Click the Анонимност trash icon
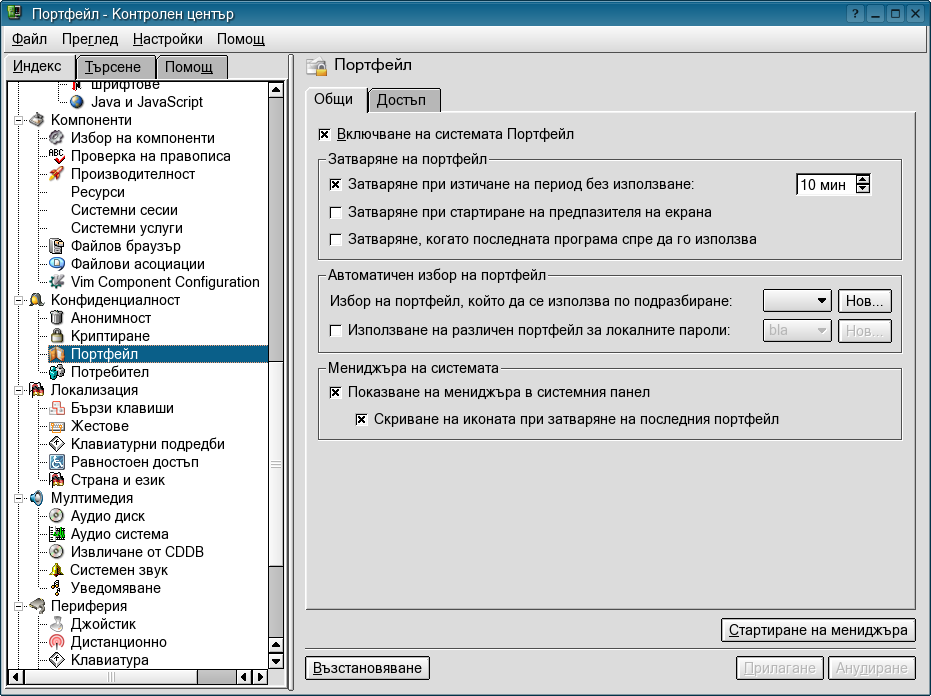The image size is (931, 696). (x=57, y=318)
